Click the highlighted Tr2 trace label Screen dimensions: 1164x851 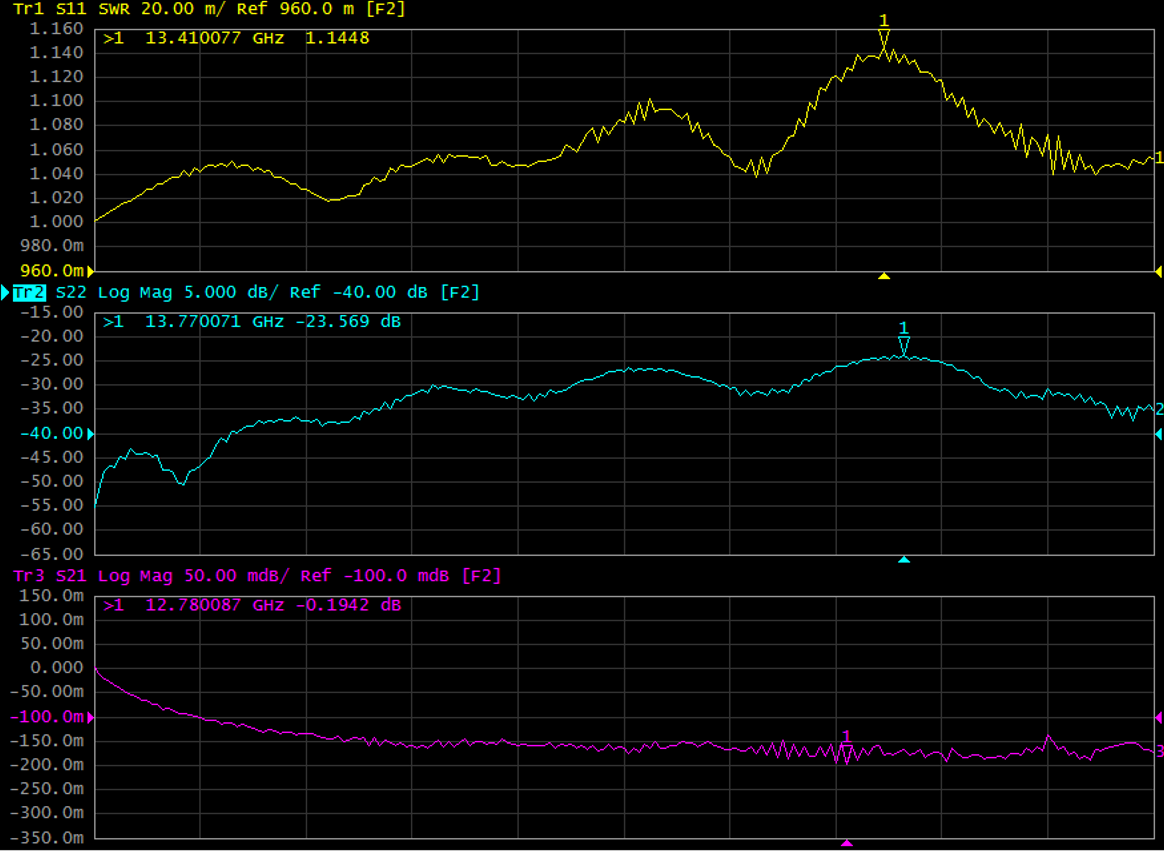coord(29,292)
